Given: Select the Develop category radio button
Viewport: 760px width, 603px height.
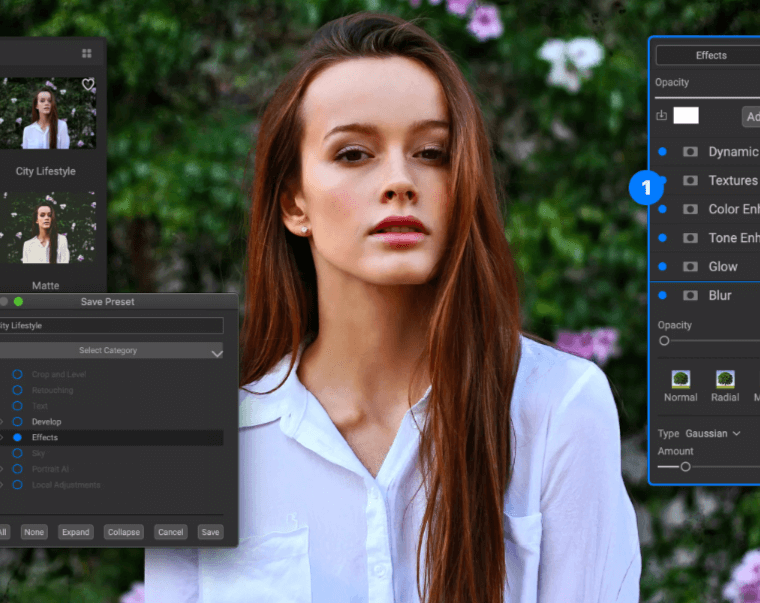Looking at the screenshot, I should coord(17,422).
